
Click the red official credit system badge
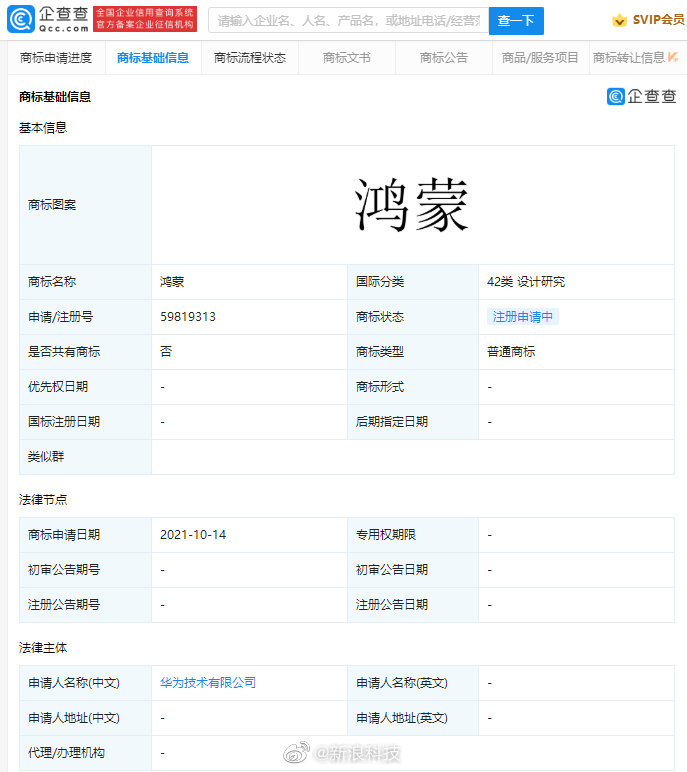tap(144, 19)
